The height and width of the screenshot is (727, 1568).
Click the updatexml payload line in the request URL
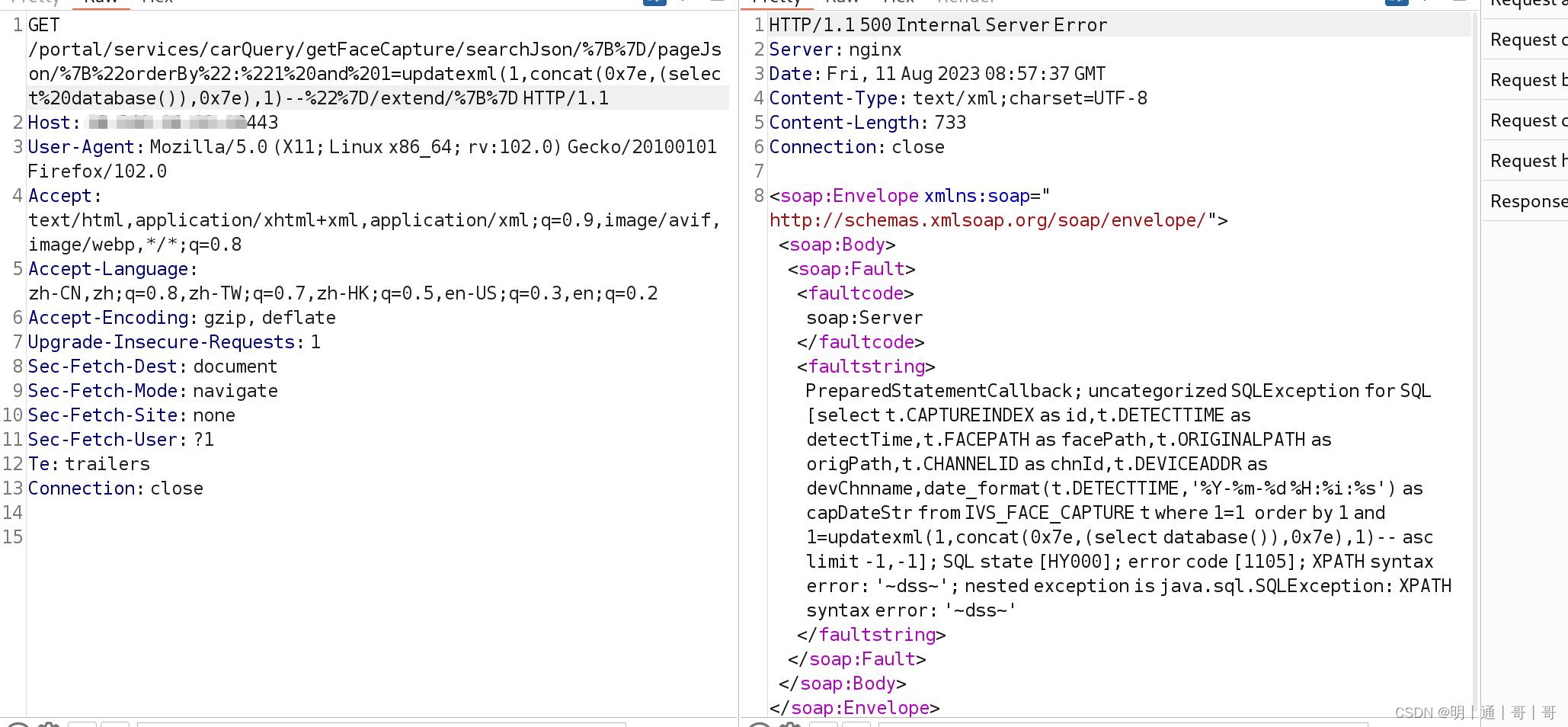[x=375, y=74]
